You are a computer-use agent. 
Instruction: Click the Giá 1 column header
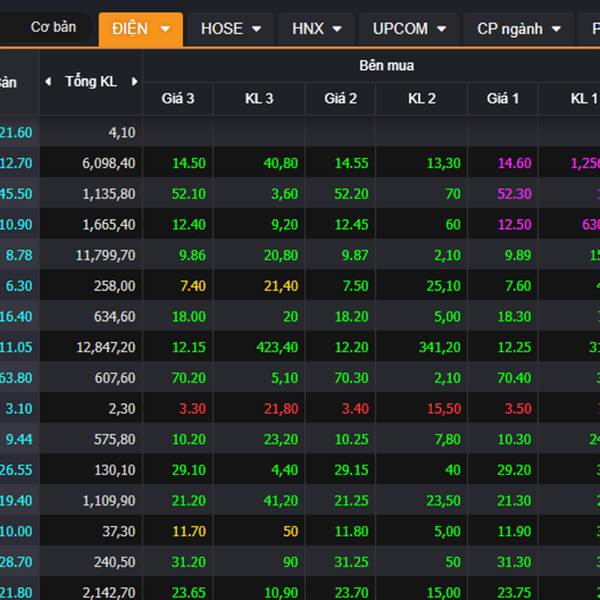click(x=503, y=99)
